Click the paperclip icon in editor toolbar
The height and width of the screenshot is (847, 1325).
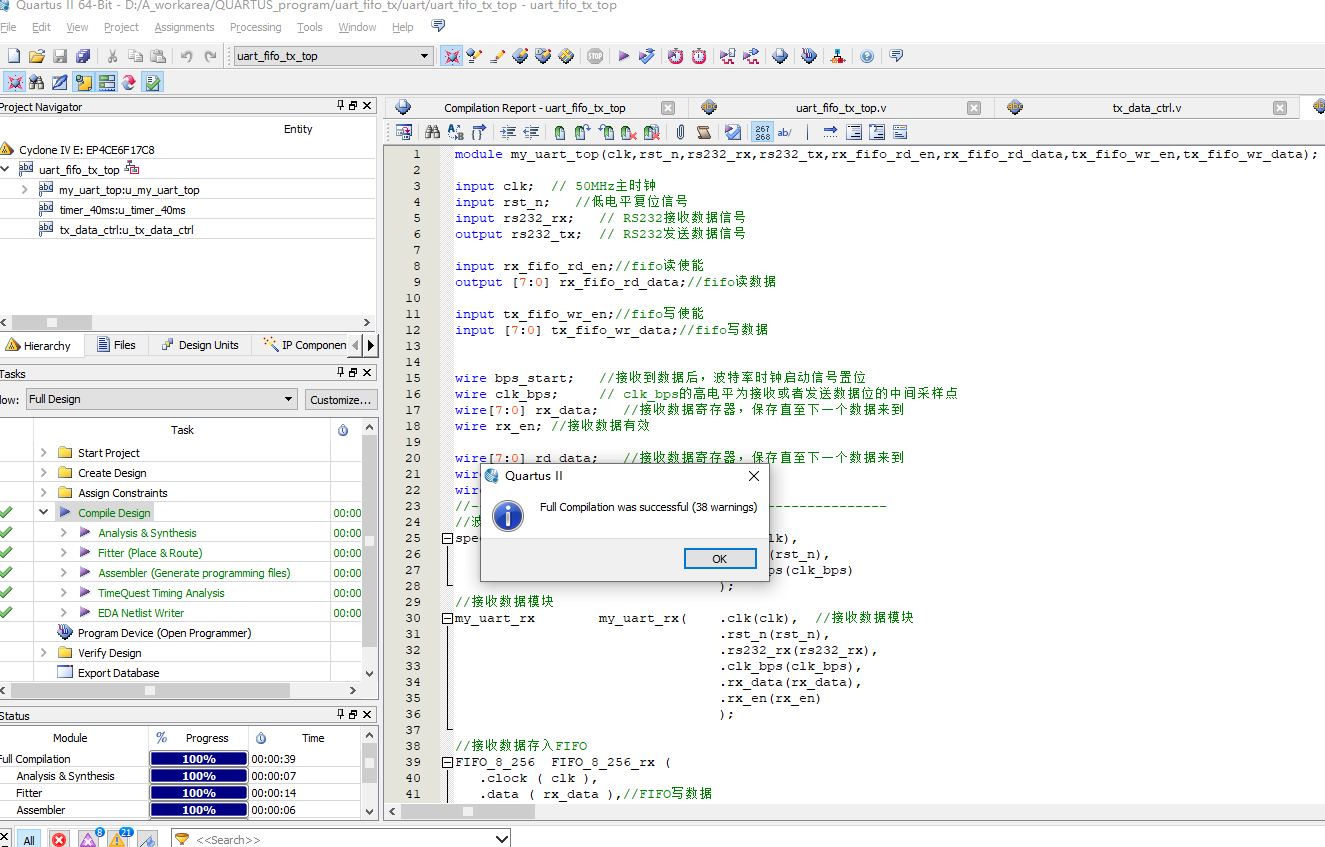pyautogui.click(x=680, y=132)
